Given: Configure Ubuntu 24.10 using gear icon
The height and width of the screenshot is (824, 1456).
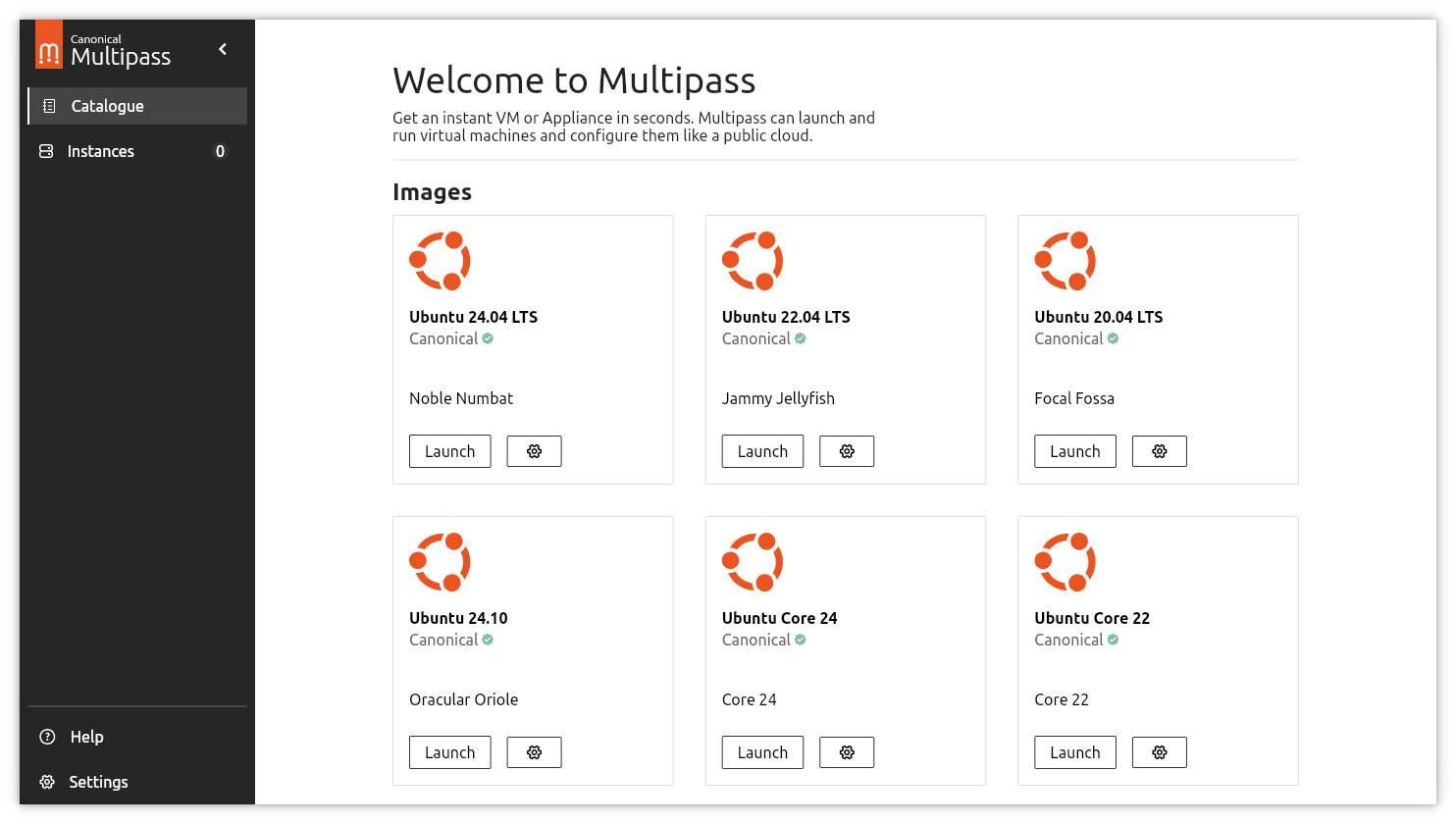Looking at the screenshot, I should pyautogui.click(x=534, y=752).
